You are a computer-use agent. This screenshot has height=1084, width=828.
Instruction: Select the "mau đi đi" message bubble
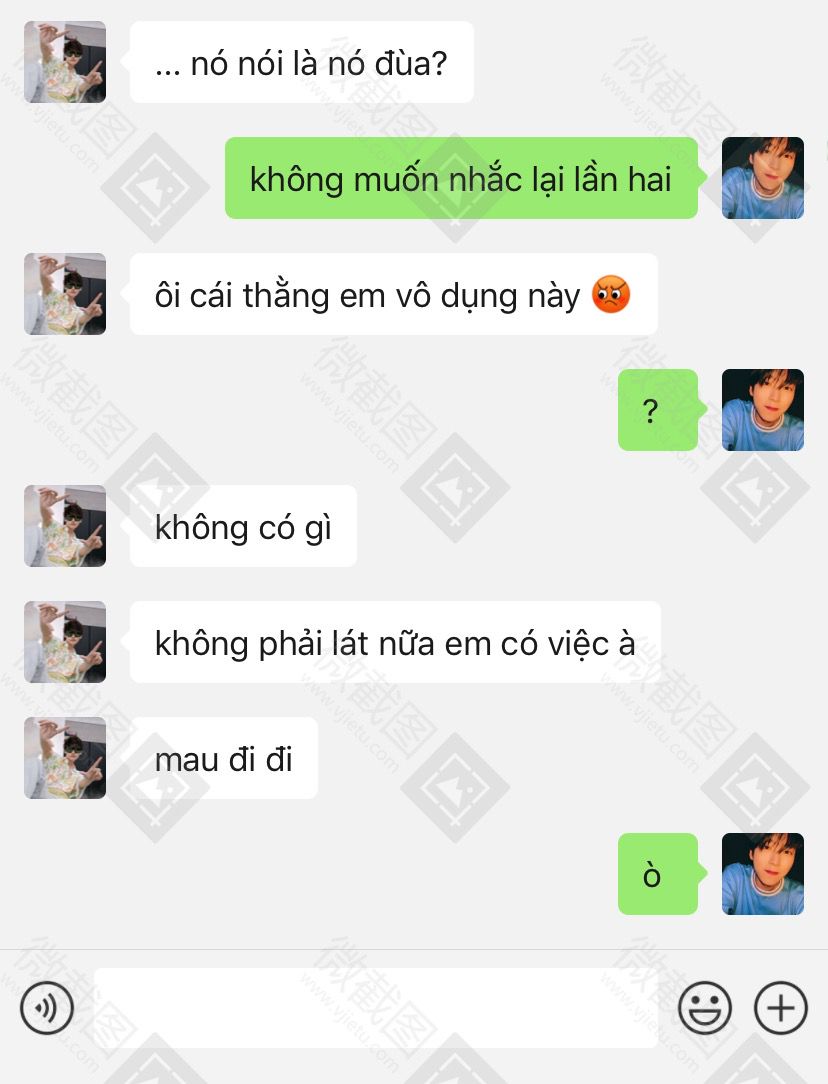(224, 758)
